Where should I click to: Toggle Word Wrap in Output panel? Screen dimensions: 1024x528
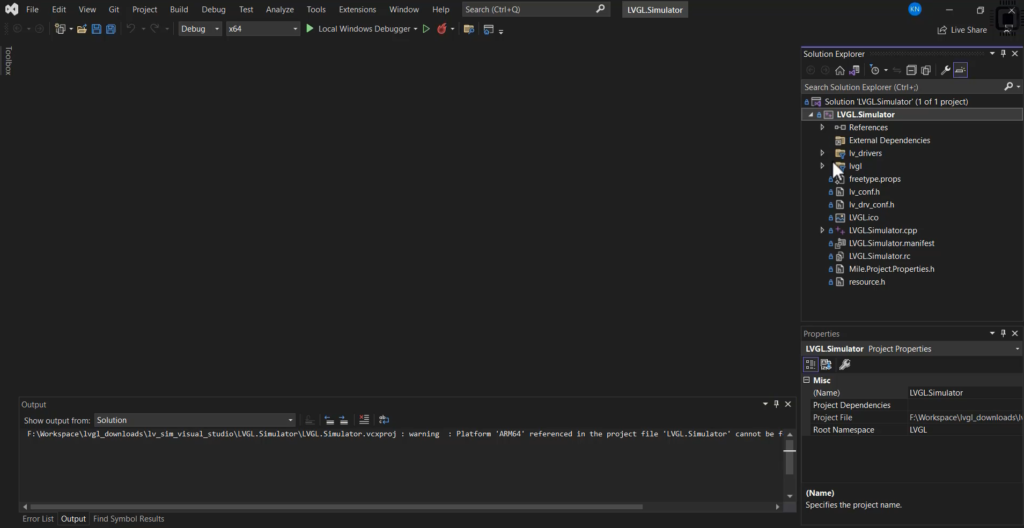384,420
